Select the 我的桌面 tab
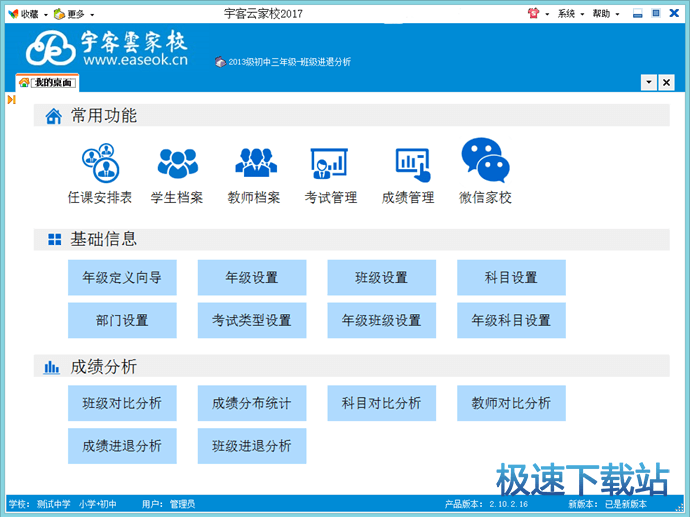The width and height of the screenshot is (690, 517). point(48,82)
